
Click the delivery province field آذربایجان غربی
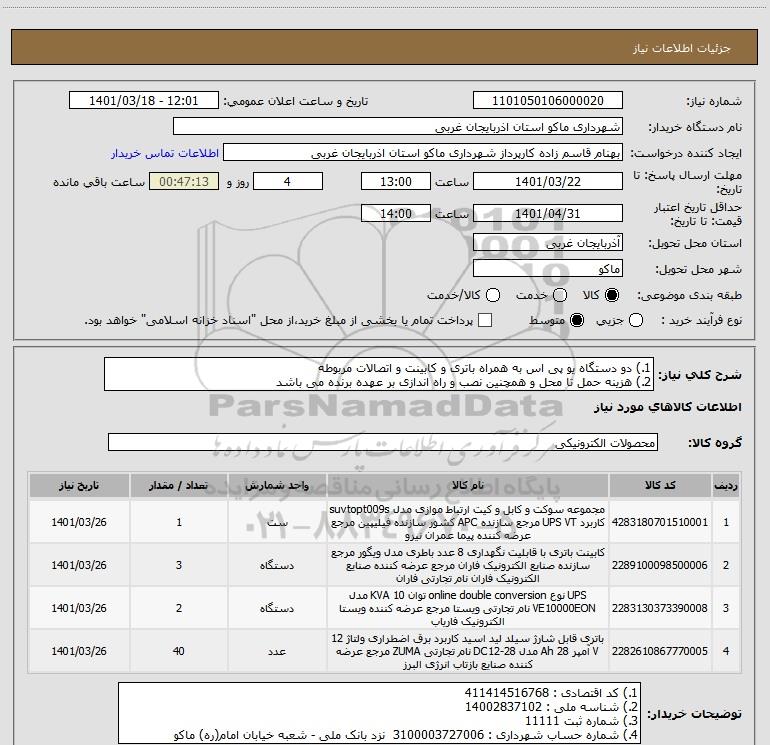pyautogui.click(x=548, y=242)
